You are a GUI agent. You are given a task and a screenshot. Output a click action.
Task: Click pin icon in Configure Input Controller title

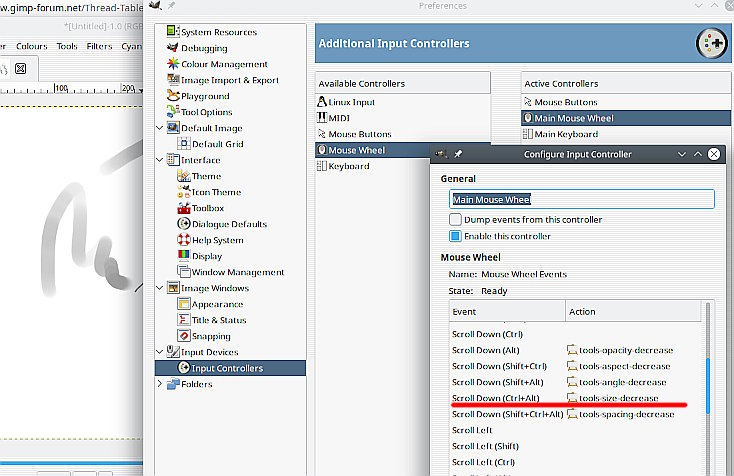point(458,154)
